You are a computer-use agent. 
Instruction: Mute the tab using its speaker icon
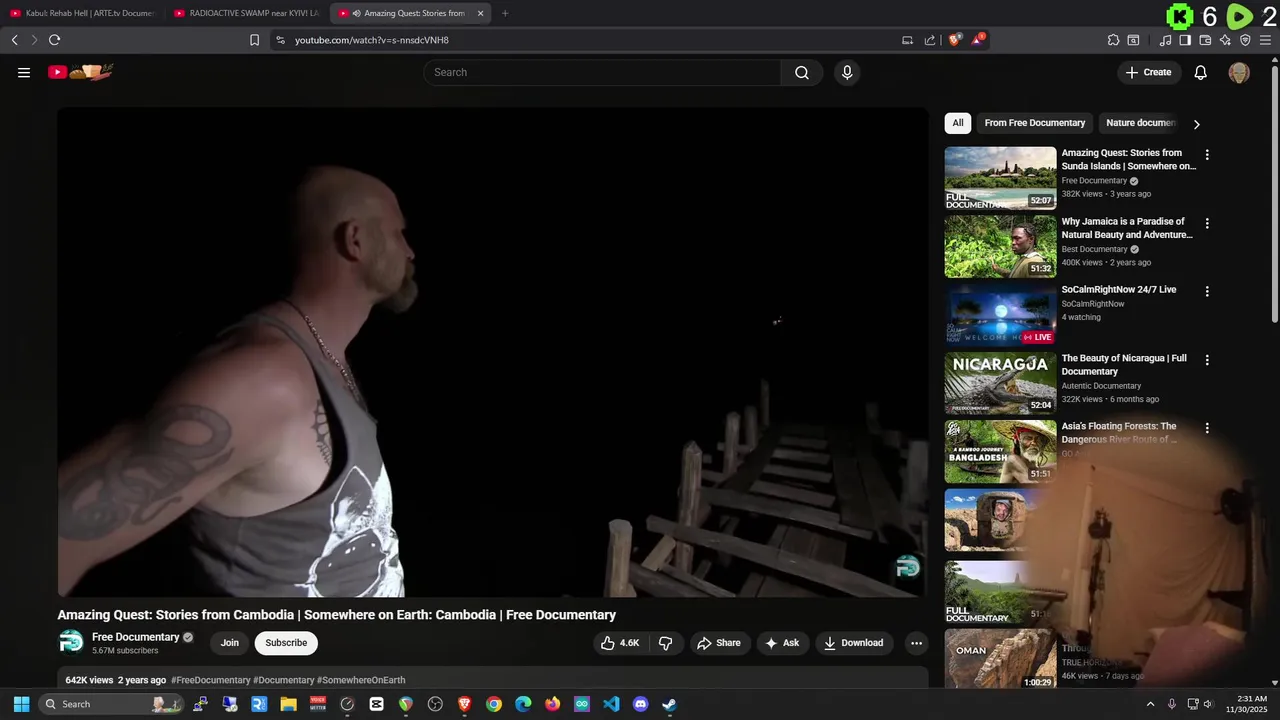pos(357,13)
